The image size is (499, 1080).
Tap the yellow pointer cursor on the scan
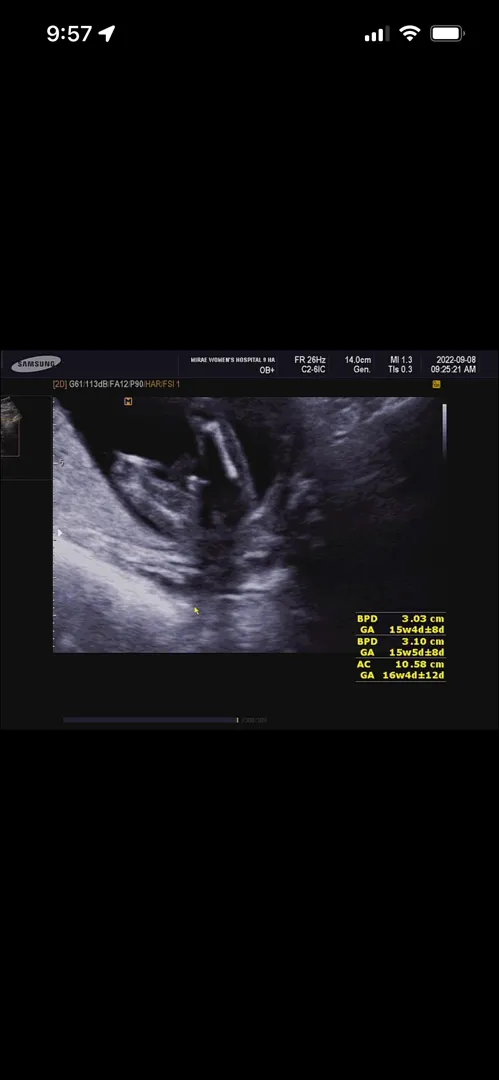click(196, 610)
